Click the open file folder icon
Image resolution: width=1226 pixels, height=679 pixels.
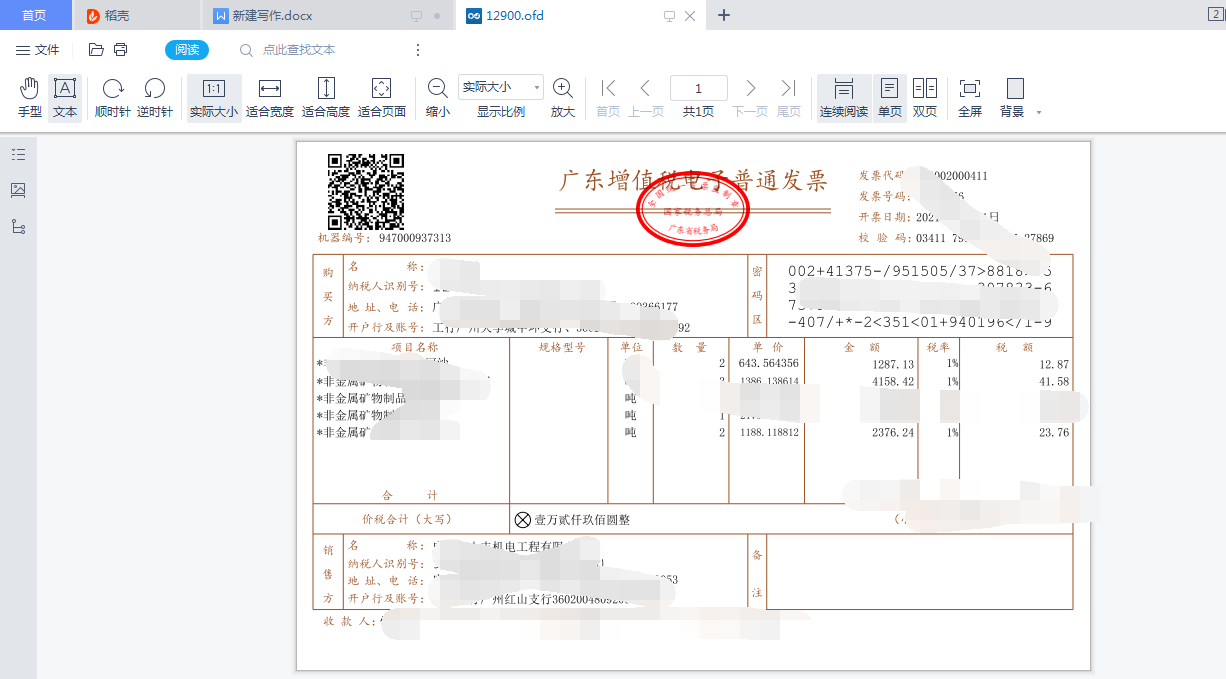click(96, 50)
